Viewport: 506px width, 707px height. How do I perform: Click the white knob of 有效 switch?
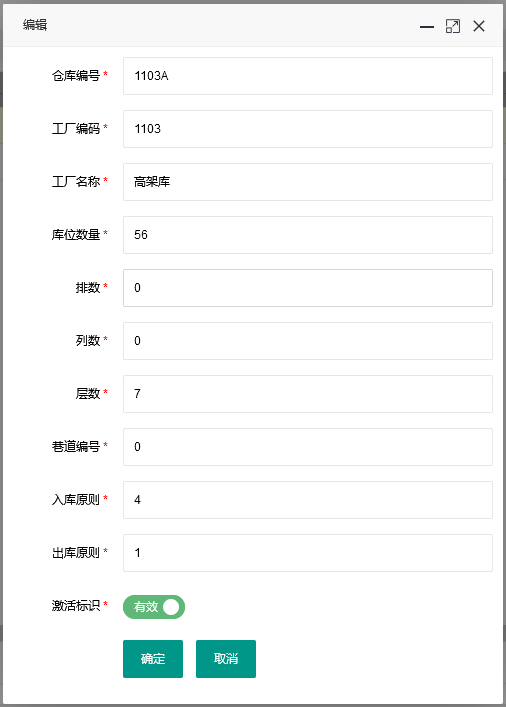[171, 606]
